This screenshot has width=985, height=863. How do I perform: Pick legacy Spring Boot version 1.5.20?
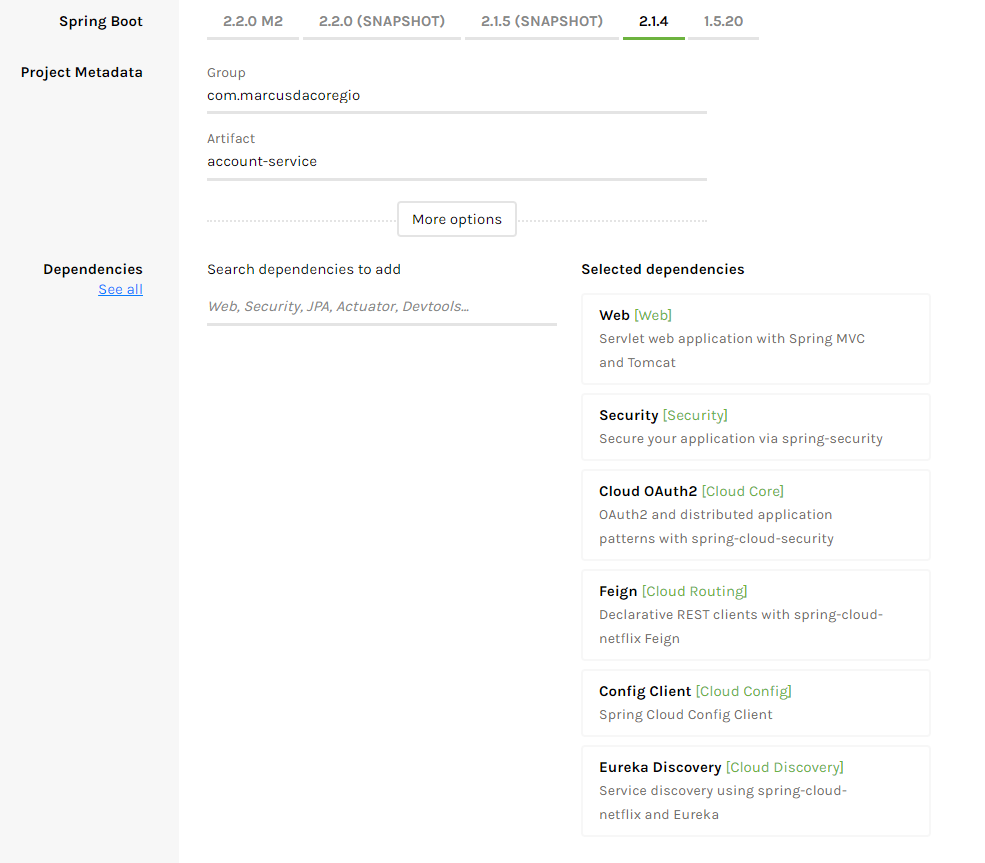[723, 19]
